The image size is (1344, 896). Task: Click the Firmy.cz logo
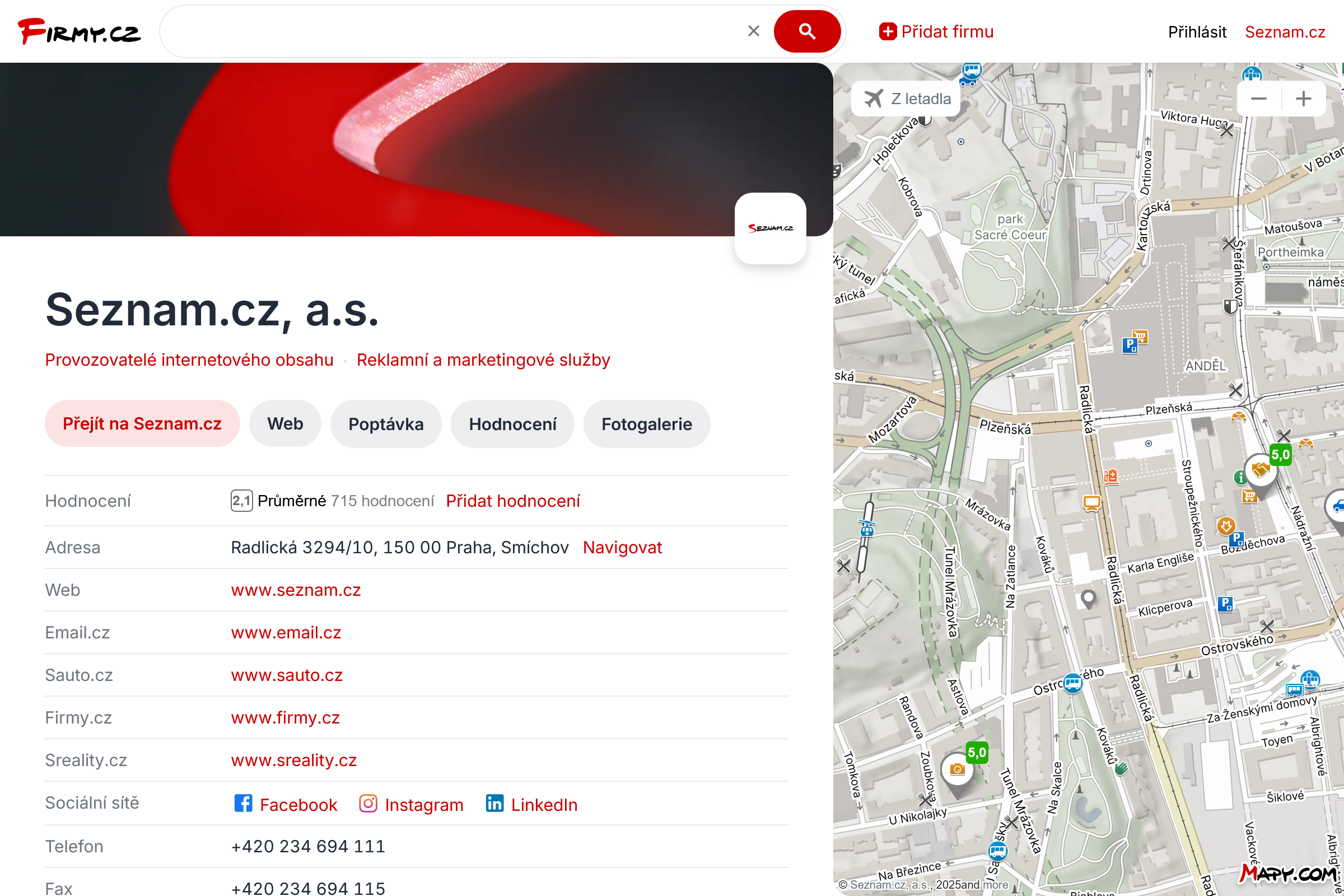[x=79, y=31]
